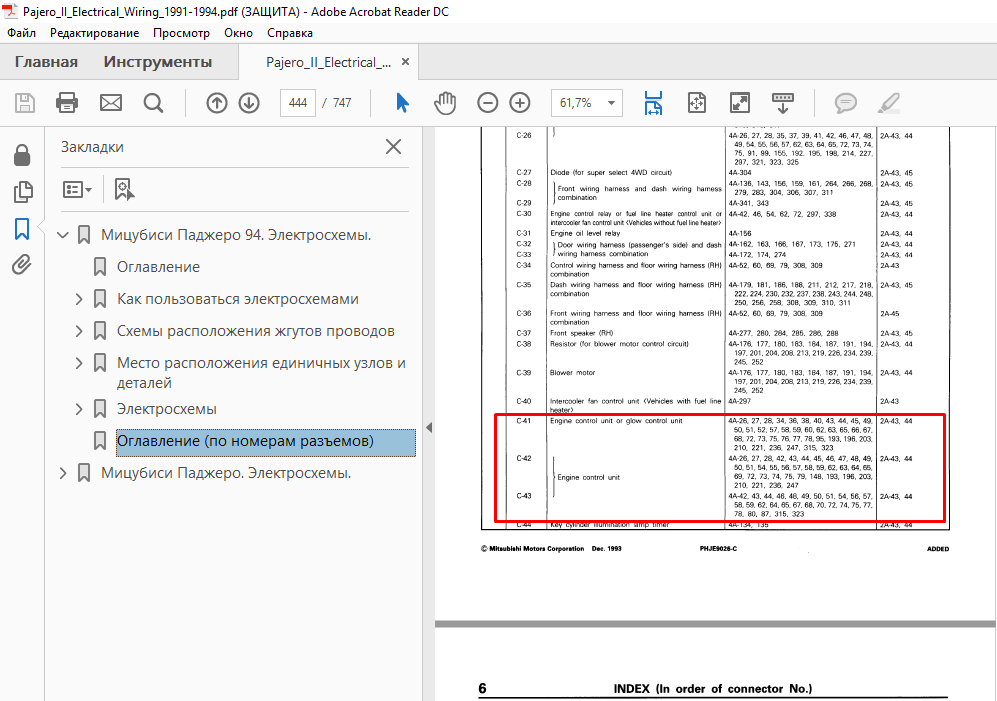997x701 pixels.
Task: Toggle the Bookmarks panel sidebar icon
Action: pos(21,229)
